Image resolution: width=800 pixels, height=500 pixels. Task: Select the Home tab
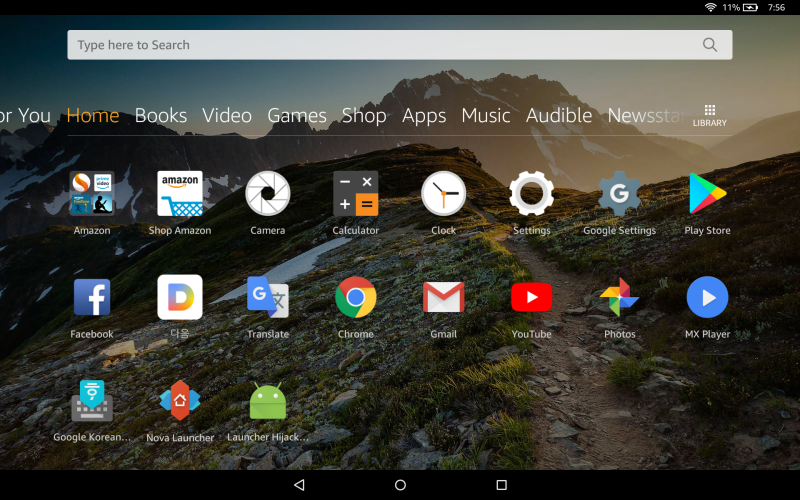pyautogui.click(x=93, y=116)
